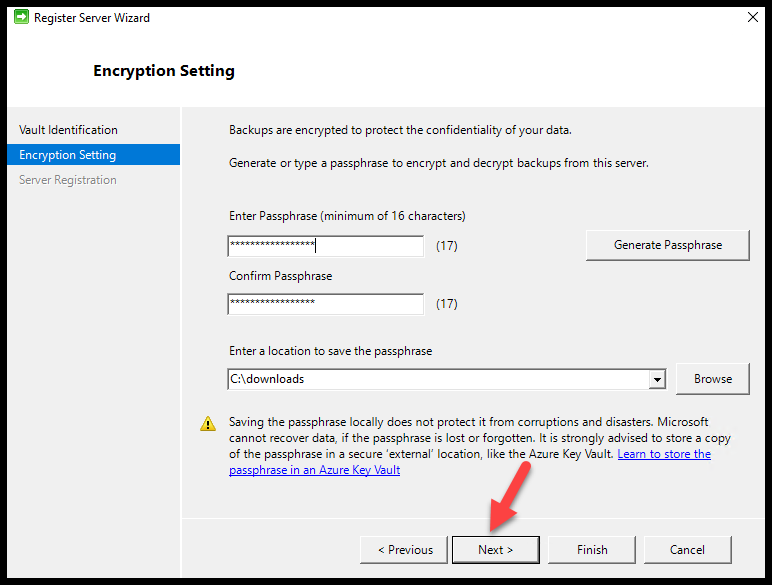Expand the passphrase save location dropdown arrow
The height and width of the screenshot is (585, 772).
point(657,380)
